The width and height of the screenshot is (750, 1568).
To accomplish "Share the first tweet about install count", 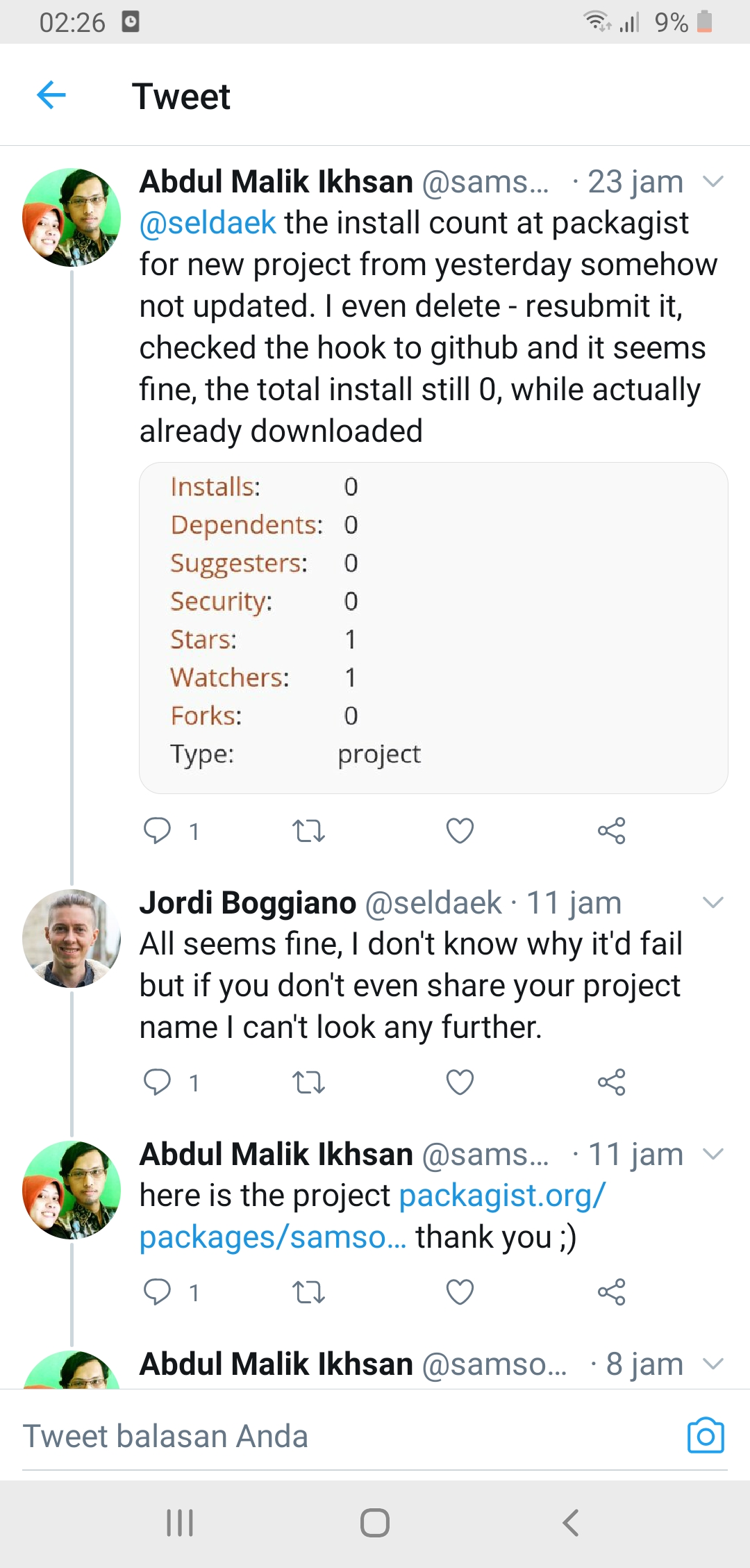I will click(x=612, y=830).
